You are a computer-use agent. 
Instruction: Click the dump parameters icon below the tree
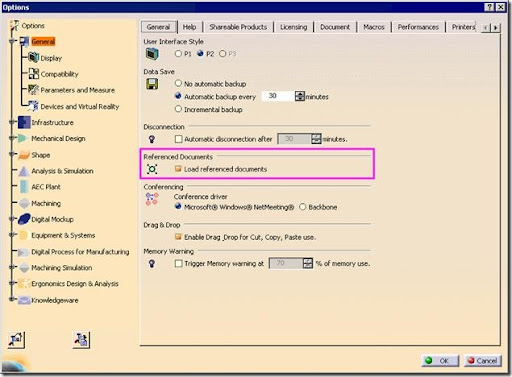(x=81, y=340)
